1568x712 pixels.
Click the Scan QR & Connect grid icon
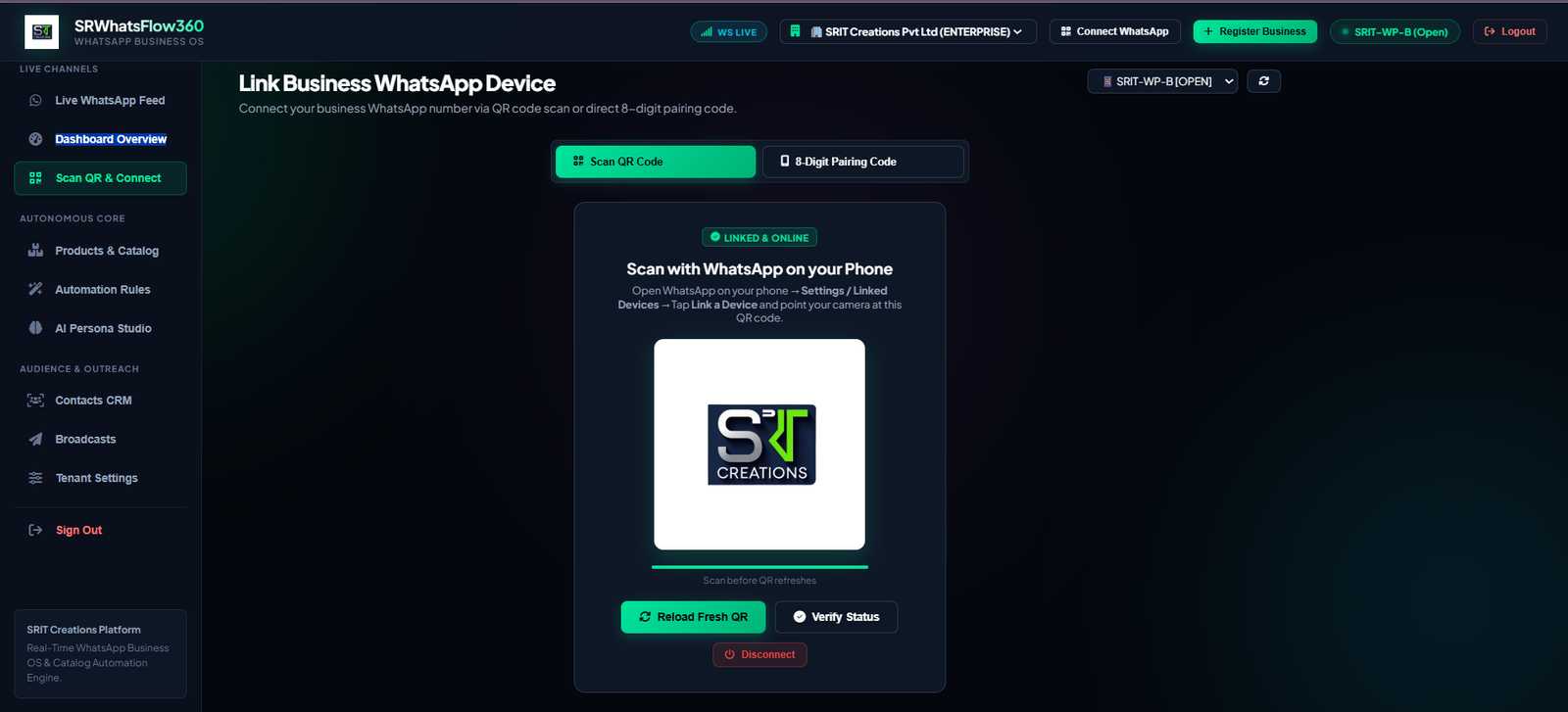[35, 178]
